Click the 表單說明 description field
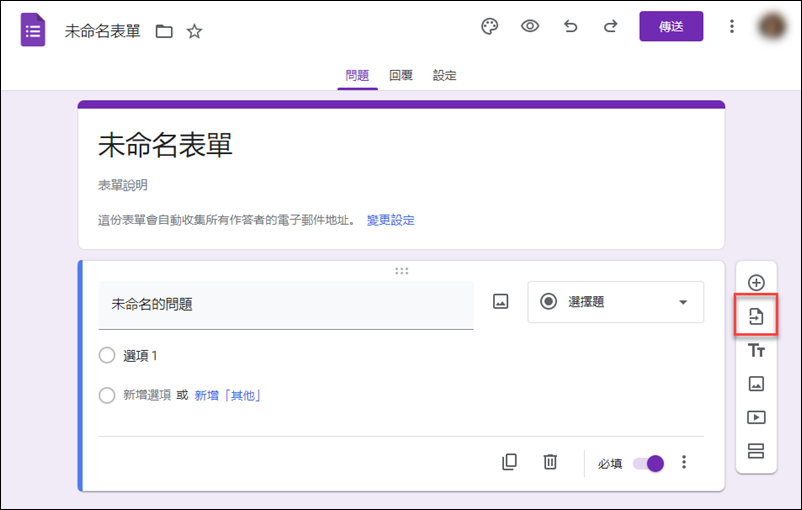Screen dimensions: 802x510 click(x=123, y=185)
